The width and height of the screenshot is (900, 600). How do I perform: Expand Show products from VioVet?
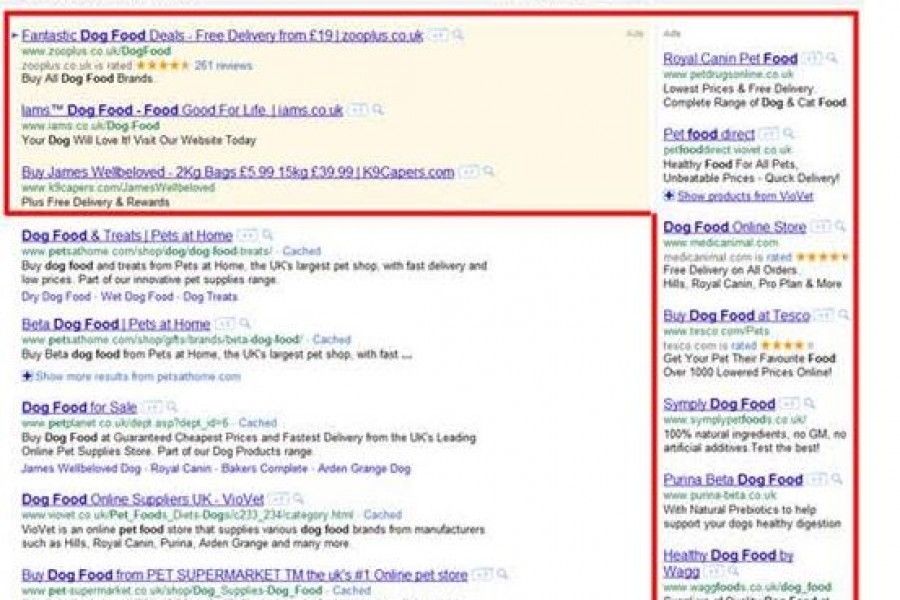pos(739,196)
